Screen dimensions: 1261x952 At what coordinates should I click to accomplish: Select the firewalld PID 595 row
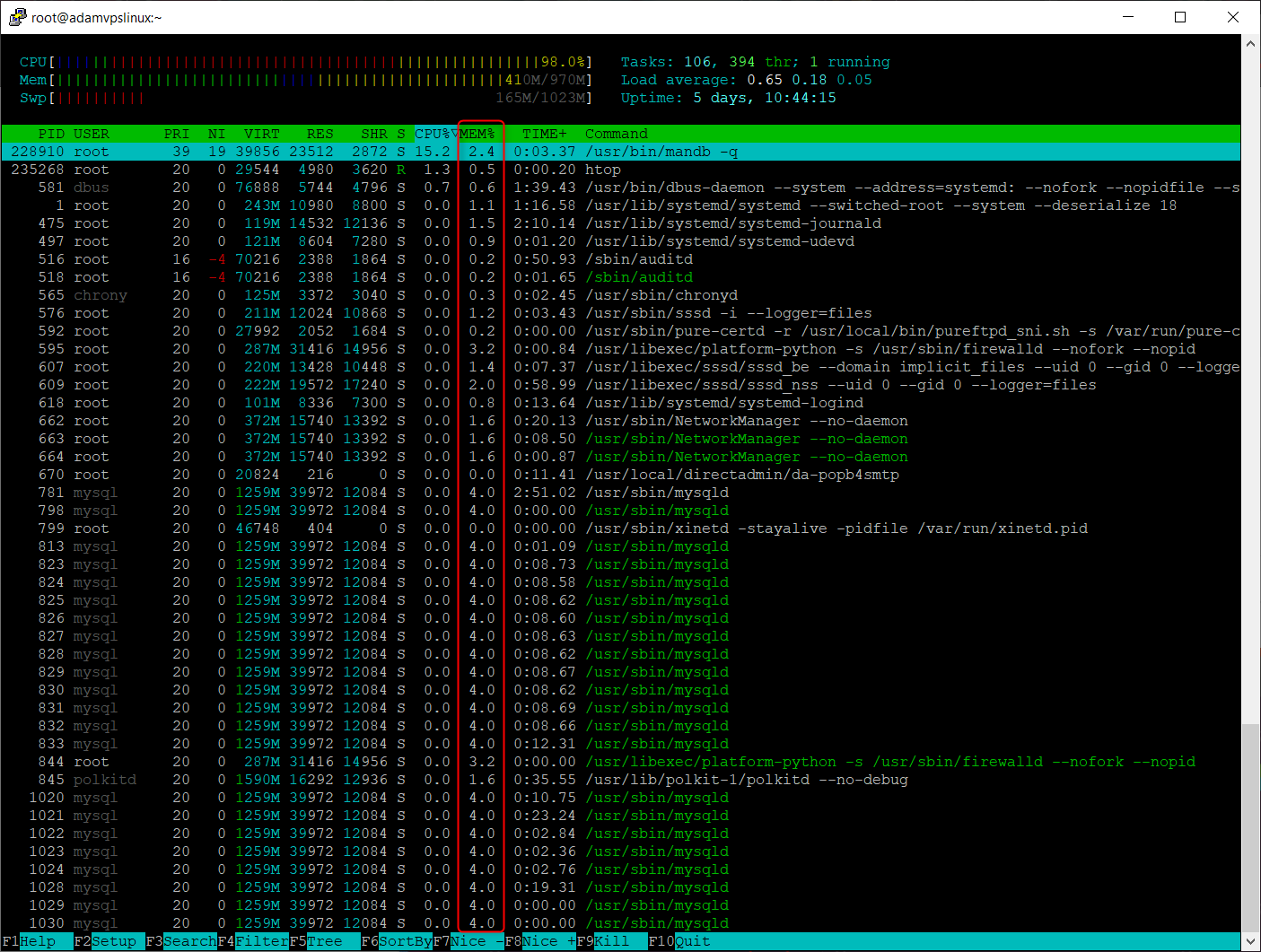621,349
